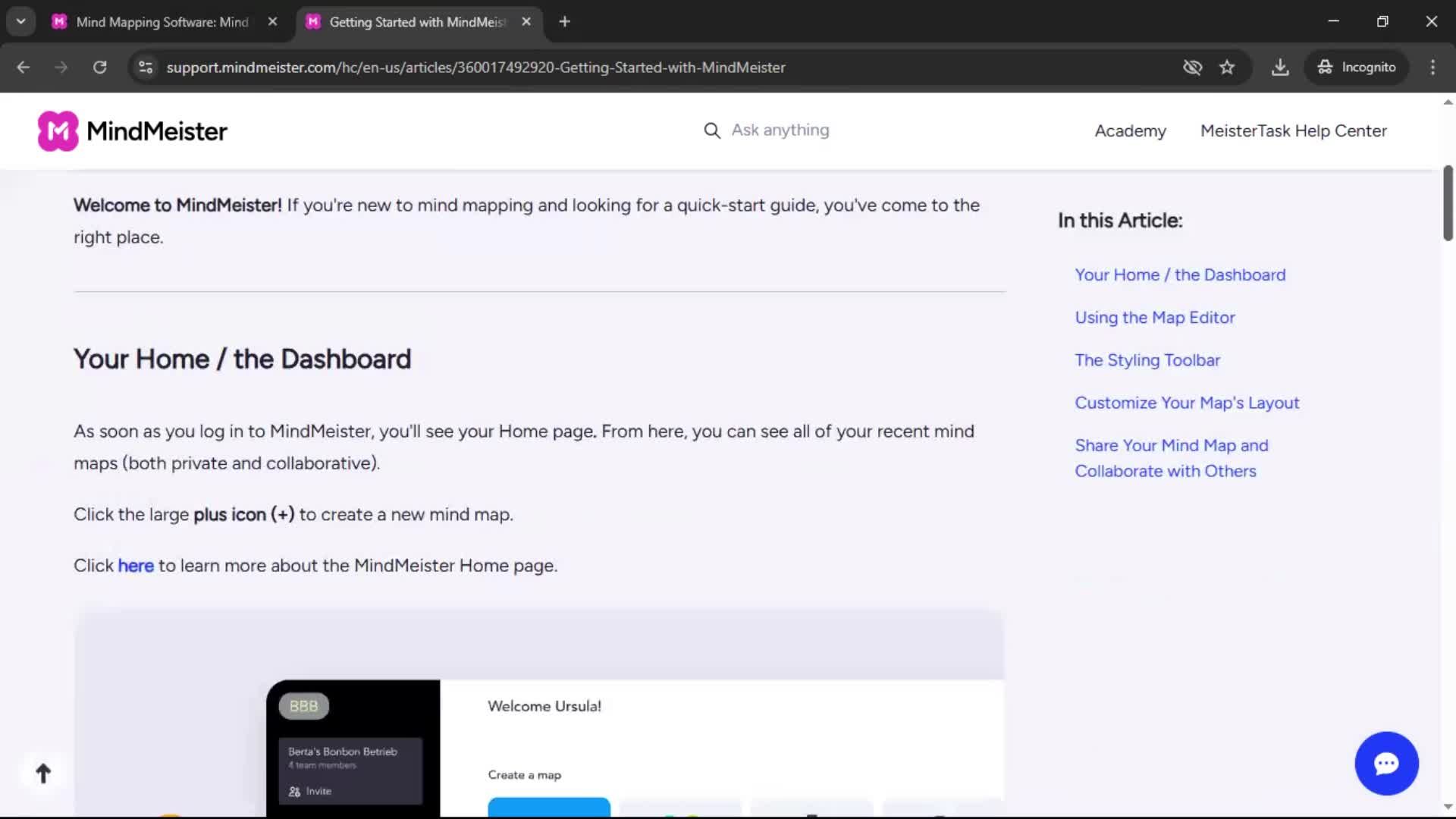Click 'Create a map' label in image
This screenshot has height=819, width=1456.
[x=525, y=775]
